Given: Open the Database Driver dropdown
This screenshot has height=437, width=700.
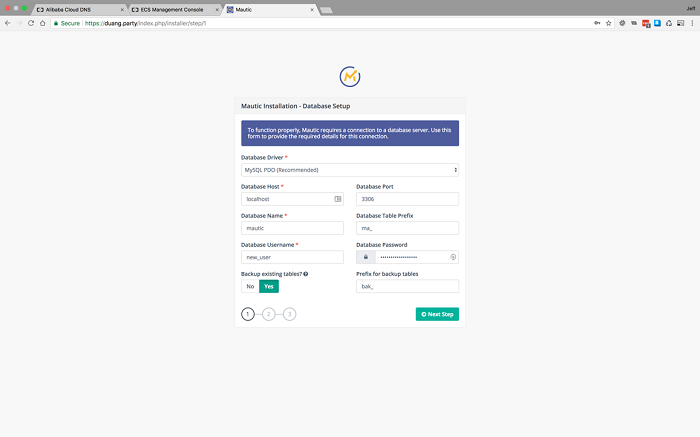Looking at the screenshot, I should click(350, 170).
